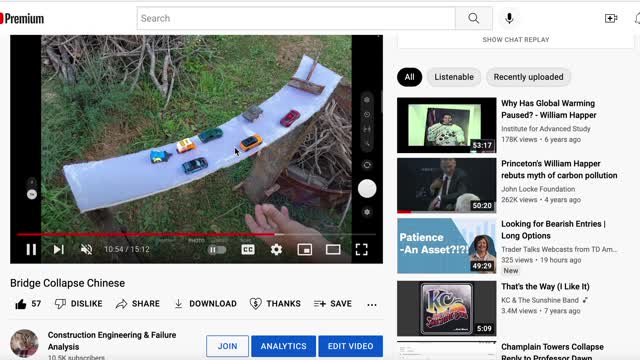Like the video with thumbs up

21,304
